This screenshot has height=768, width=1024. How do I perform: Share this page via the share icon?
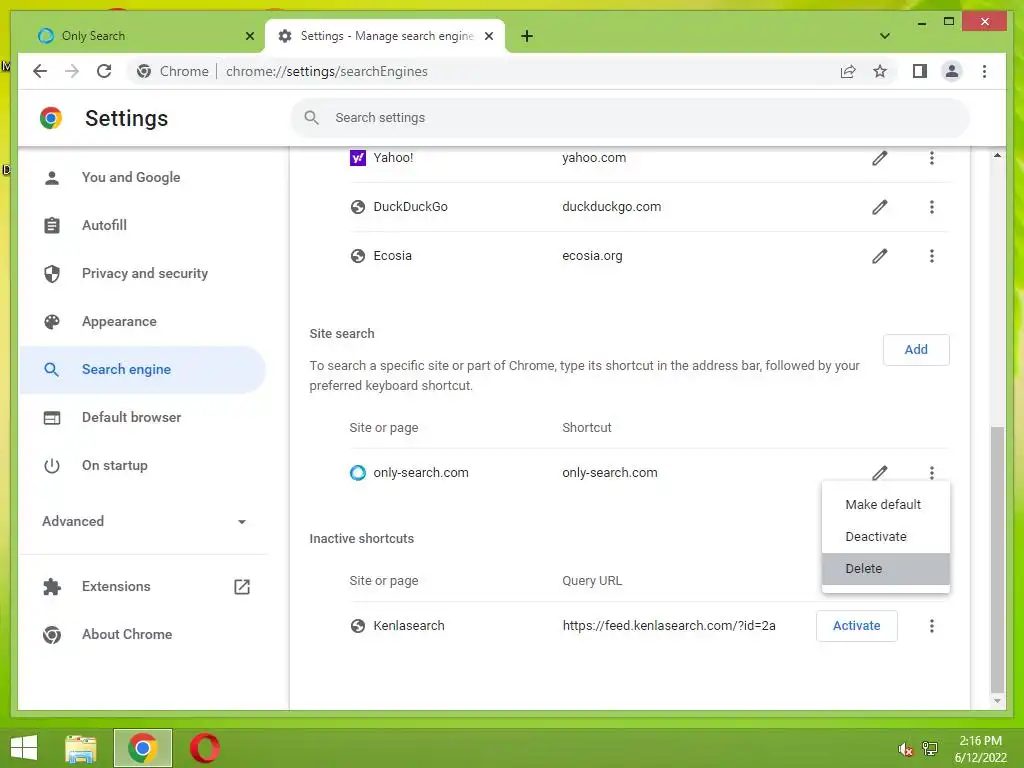coord(848,71)
